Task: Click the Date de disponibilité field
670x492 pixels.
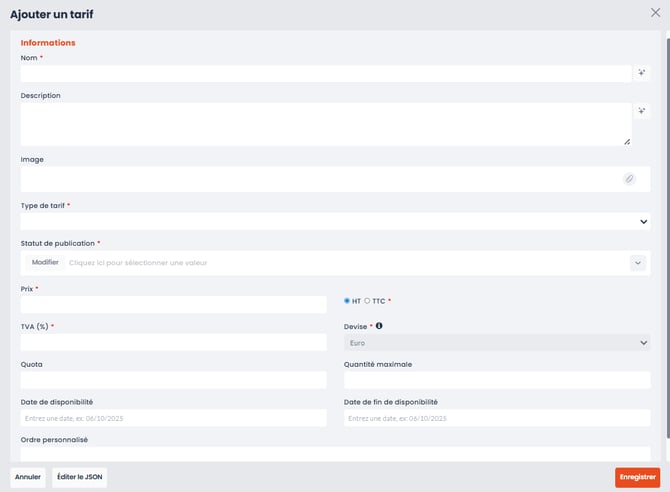Action: [x=173, y=418]
